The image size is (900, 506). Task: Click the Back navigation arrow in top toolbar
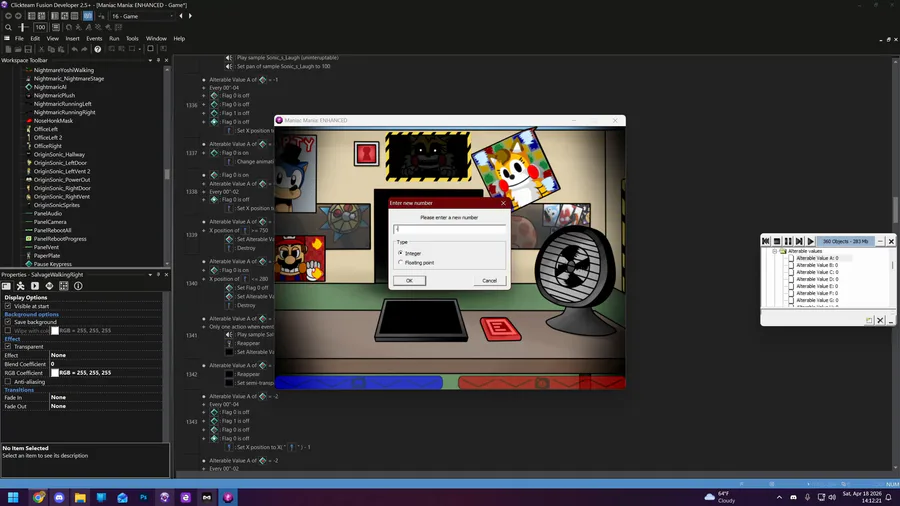click(x=8, y=16)
